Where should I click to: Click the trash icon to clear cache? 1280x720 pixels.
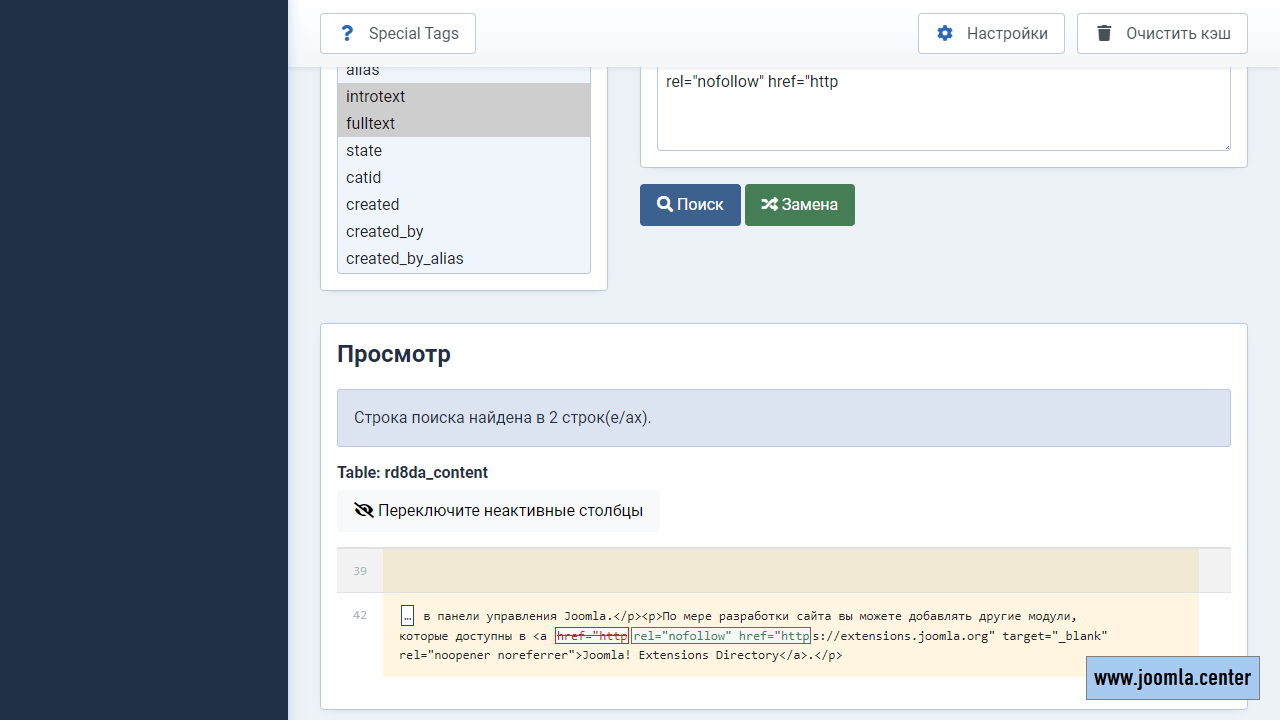(1104, 33)
